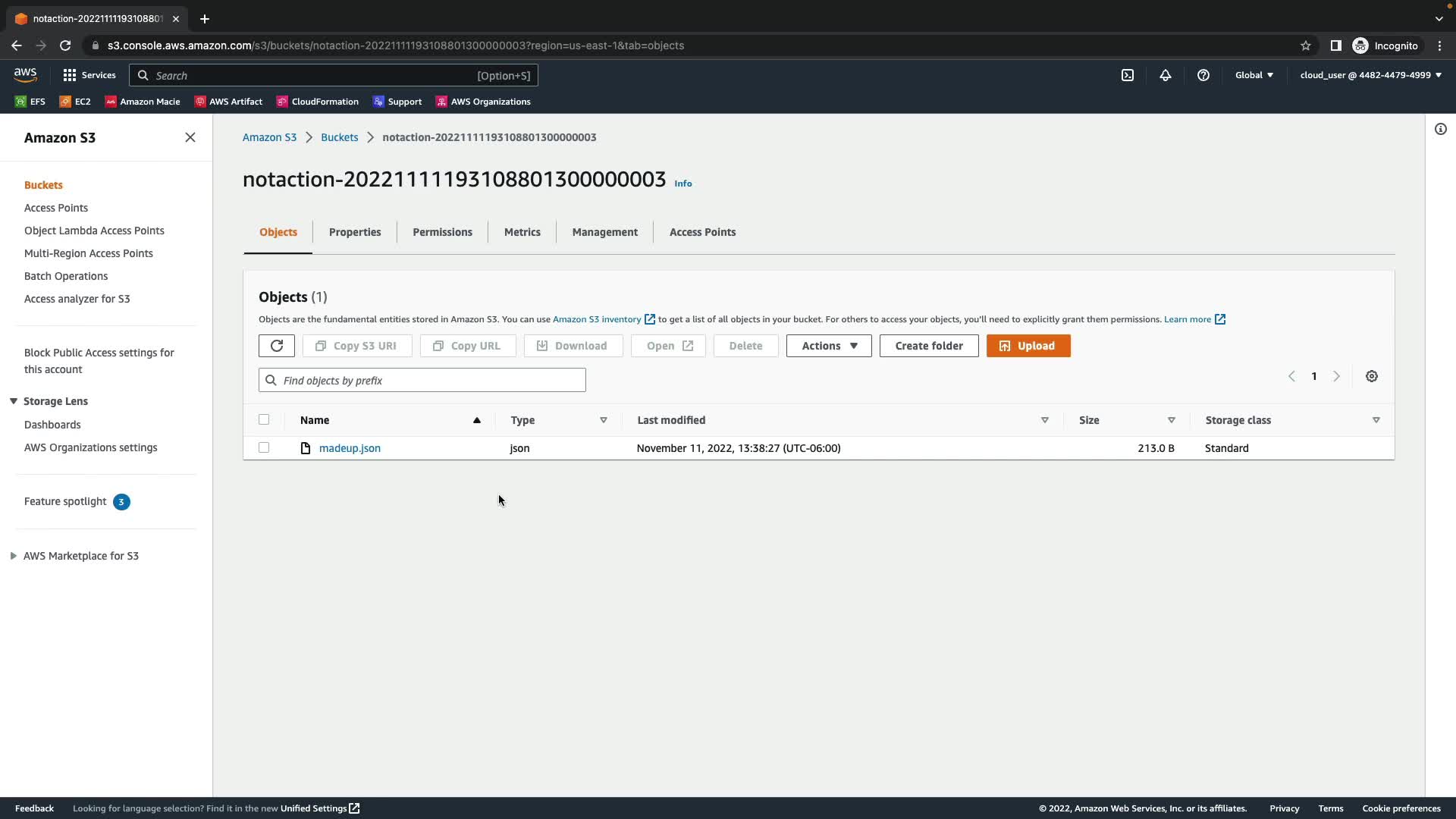Screen dimensions: 1456x819
Task: Click the Find objects by prefix field
Action: click(x=428, y=380)
